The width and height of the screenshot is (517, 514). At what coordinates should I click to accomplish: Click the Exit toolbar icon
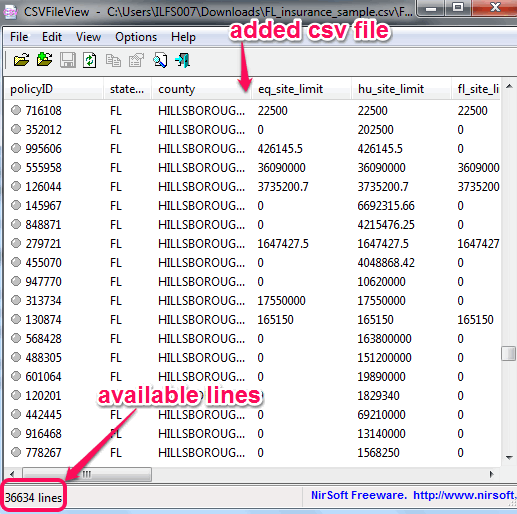pyautogui.click(x=183, y=61)
